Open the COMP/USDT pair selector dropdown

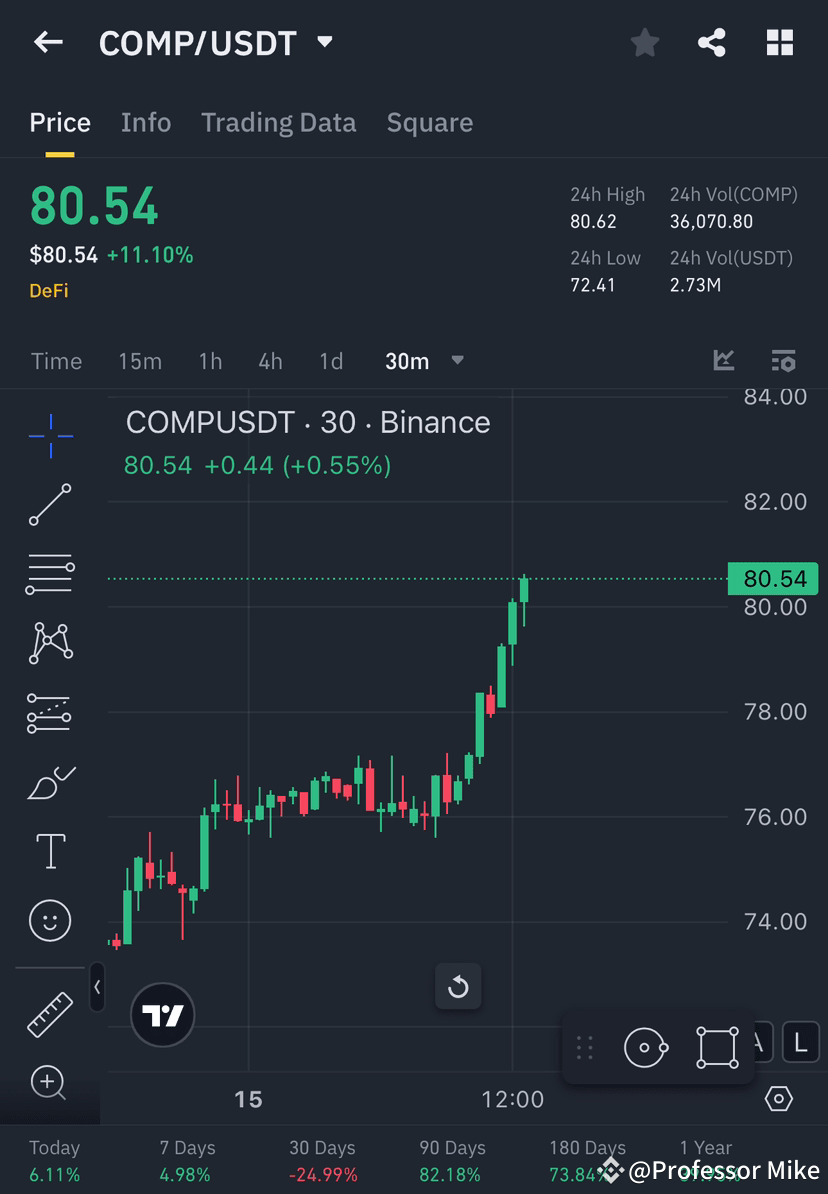click(324, 42)
